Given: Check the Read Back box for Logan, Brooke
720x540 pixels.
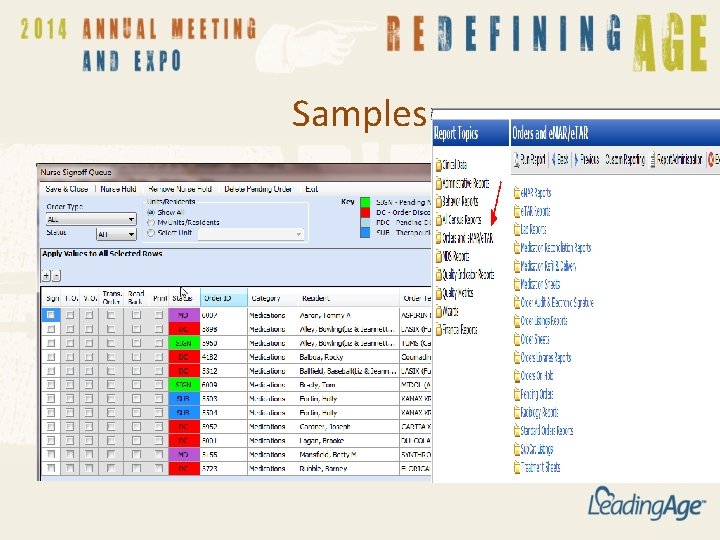Looking at the screenshot, I should 136,440.
